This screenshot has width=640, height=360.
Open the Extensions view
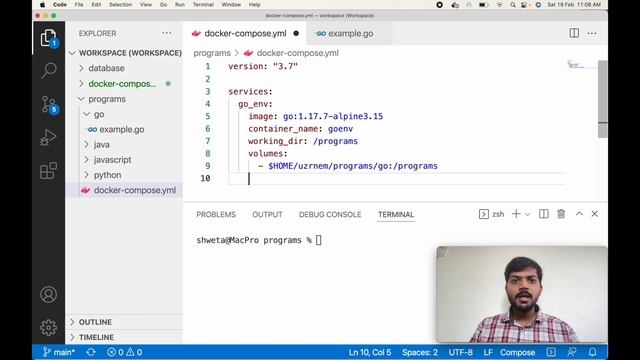49,171
